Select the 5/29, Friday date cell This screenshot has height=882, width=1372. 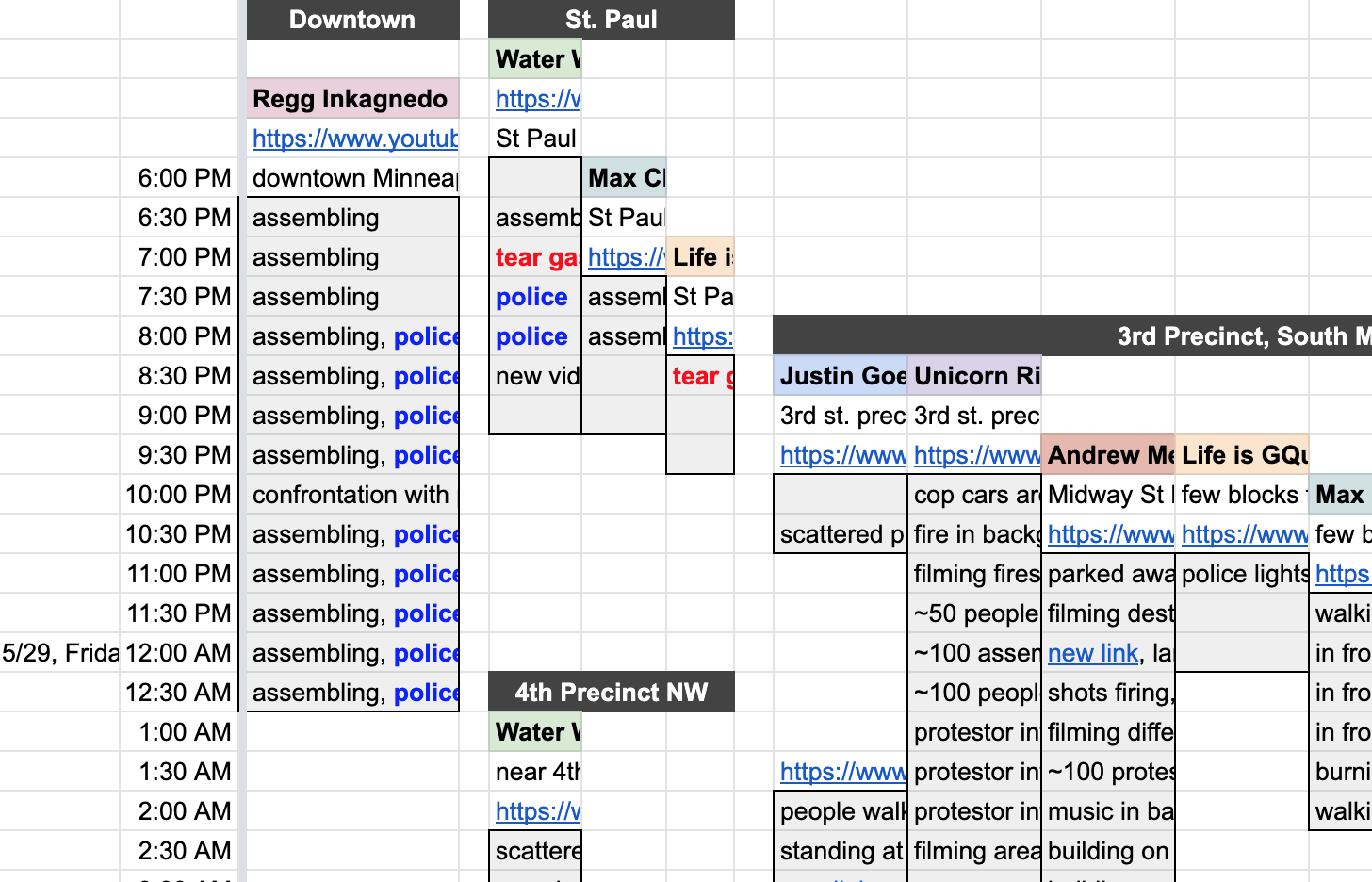click(60, 653)
